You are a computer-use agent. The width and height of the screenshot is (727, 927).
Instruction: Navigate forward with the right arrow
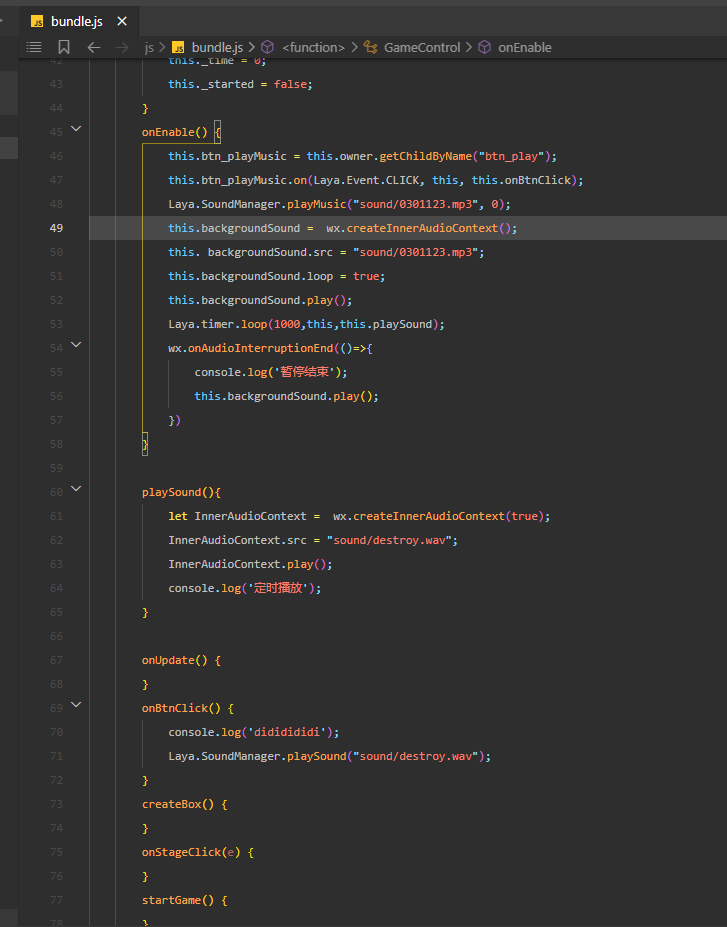click(122, 47)
